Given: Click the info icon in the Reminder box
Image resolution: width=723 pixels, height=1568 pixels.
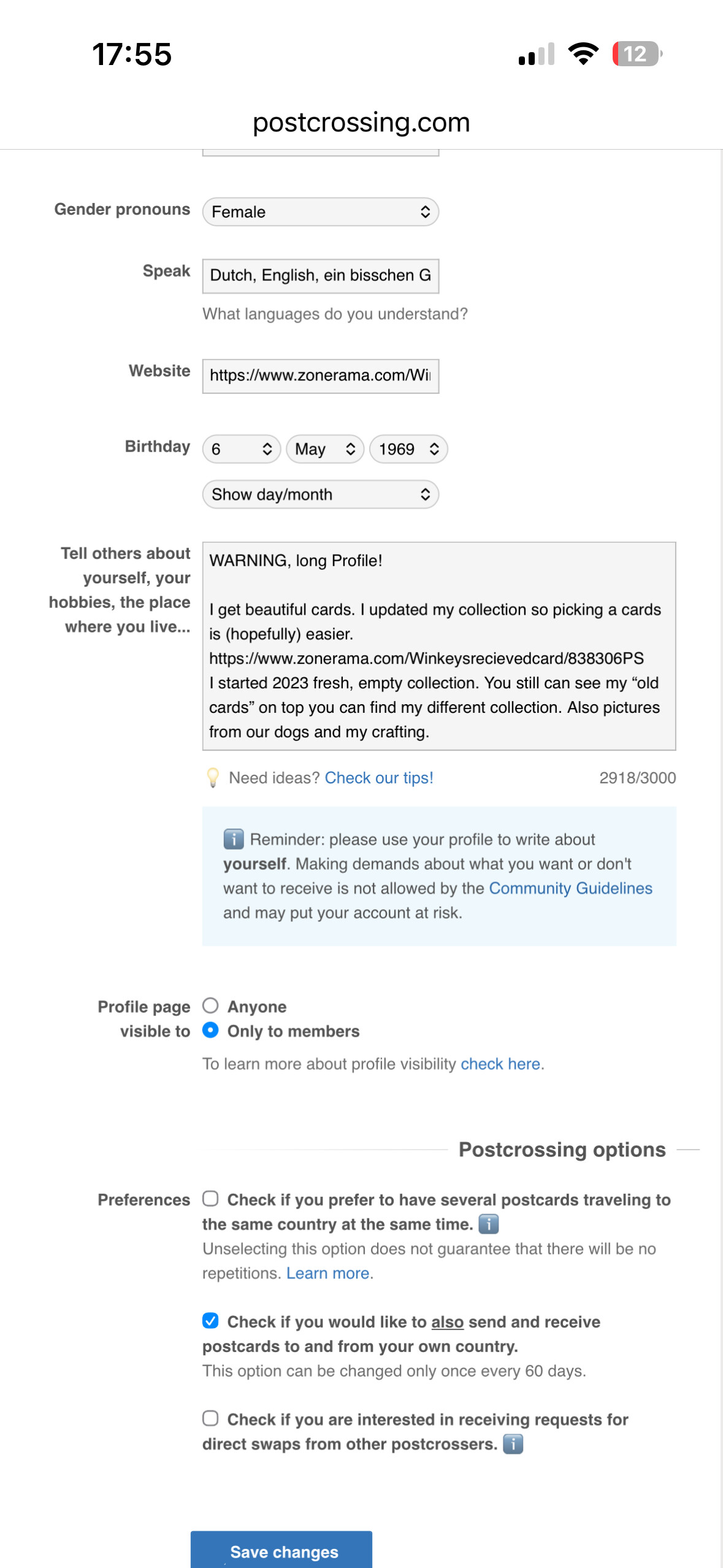Looking at the screenshot, I should pyautogui.click(x=234, y=839).
